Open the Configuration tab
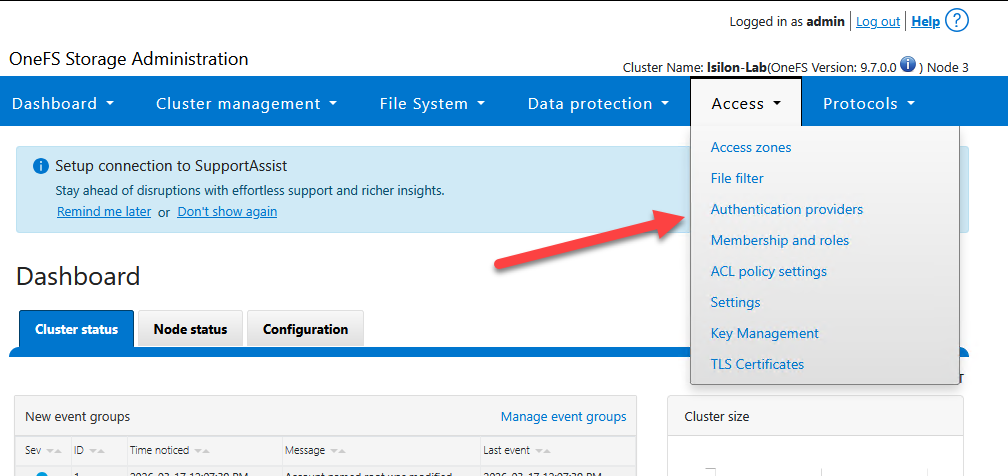Image resolution: width=1008 pixels, height=476 pixels. 305,329
